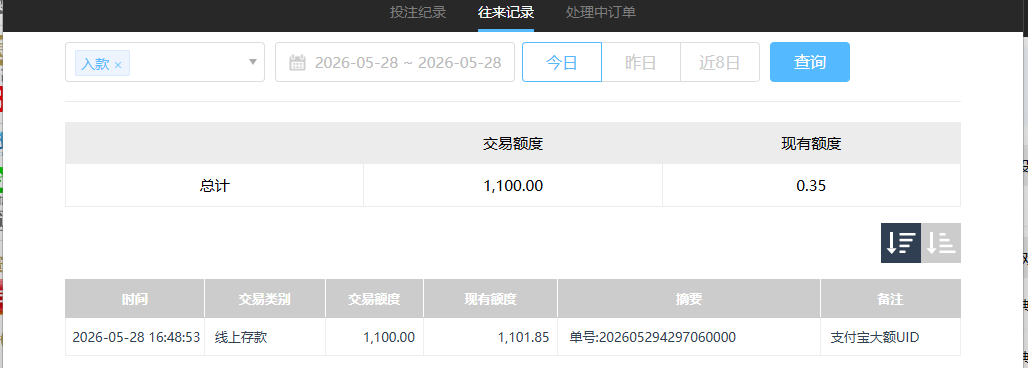This screenshot has width=1028, height=368.
Task: Select the 今日 date filter
Action: 562,62
